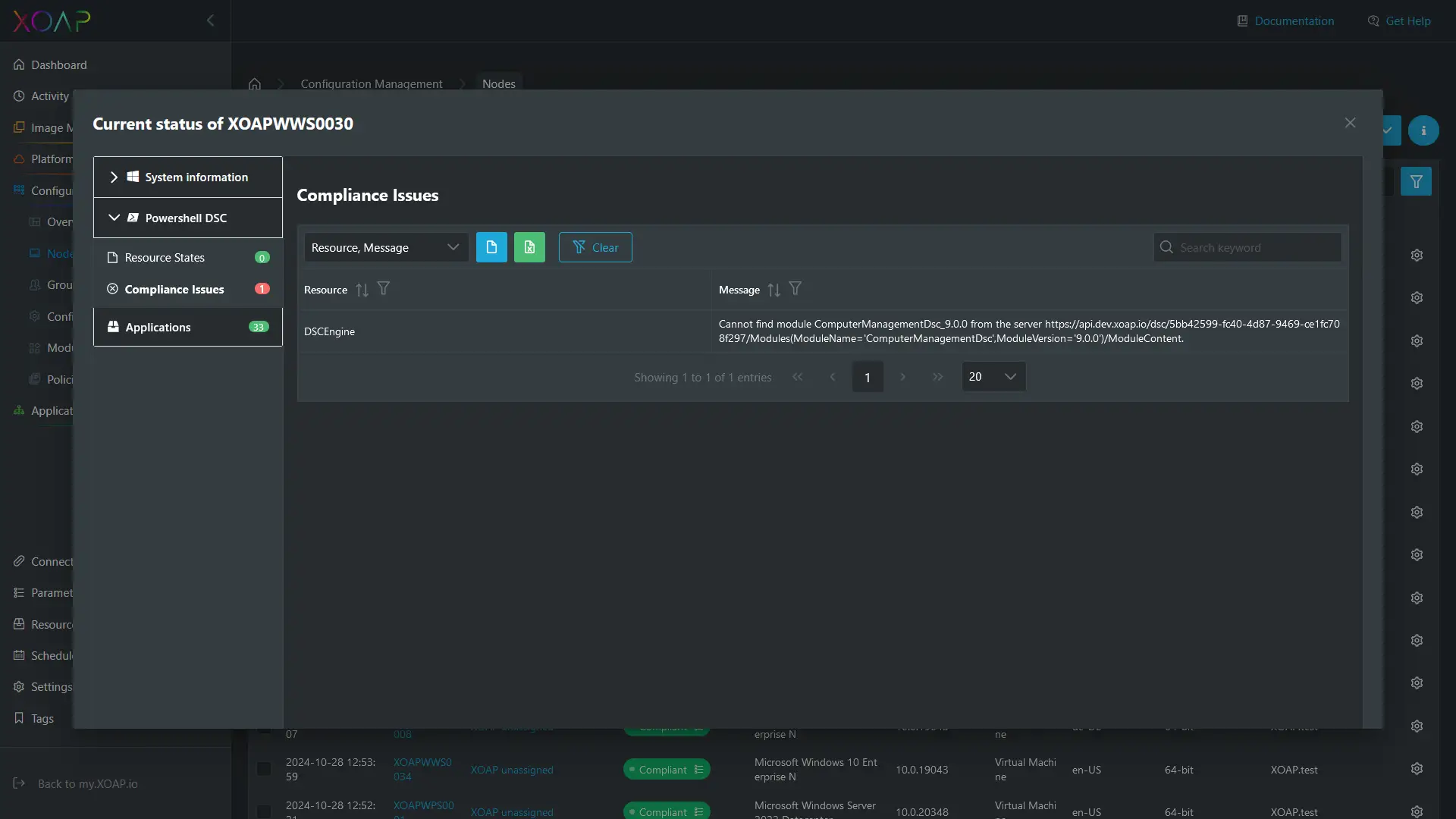
Task: Click the Nodes breadcrumb tab
Action: (499, 83)
